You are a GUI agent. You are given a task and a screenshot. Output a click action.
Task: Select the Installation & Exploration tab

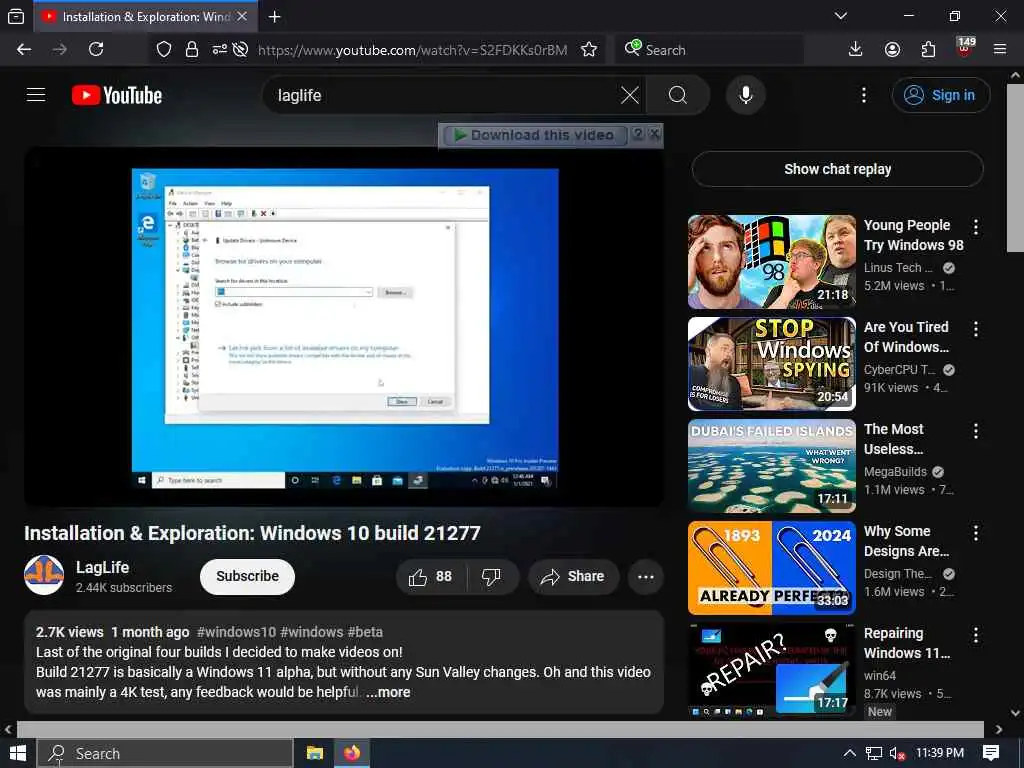(145, 17)
